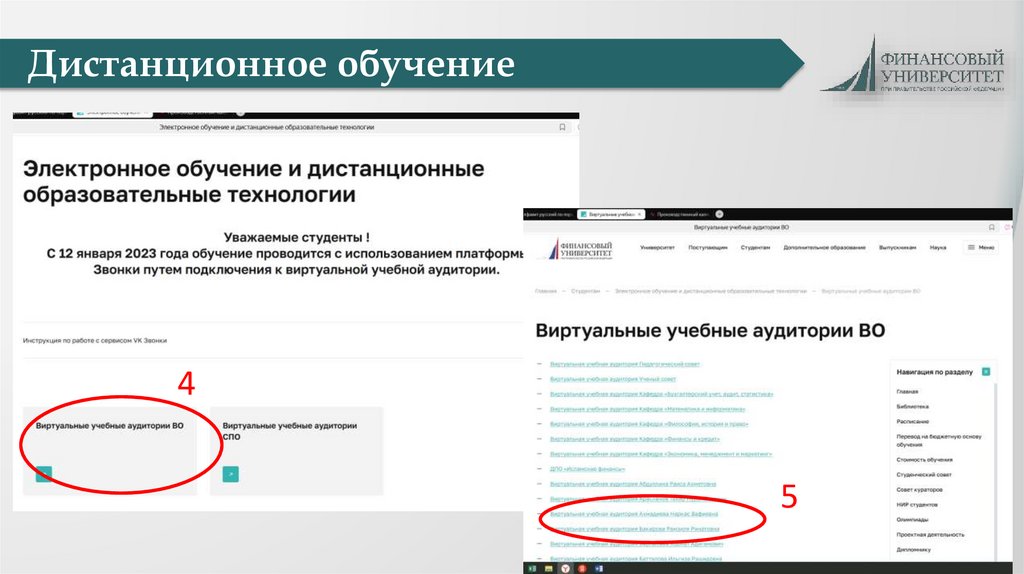1024x574 pixels.
Task: Go to Электронное обучение breadcrumb link
Action: click(x=711, y=291)
